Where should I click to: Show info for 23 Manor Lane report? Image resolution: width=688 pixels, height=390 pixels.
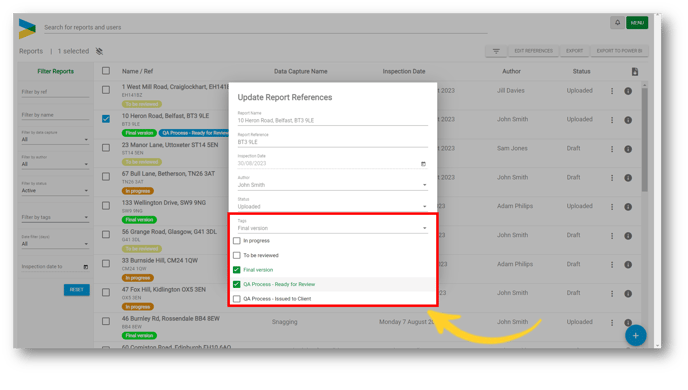coord(628,149)
